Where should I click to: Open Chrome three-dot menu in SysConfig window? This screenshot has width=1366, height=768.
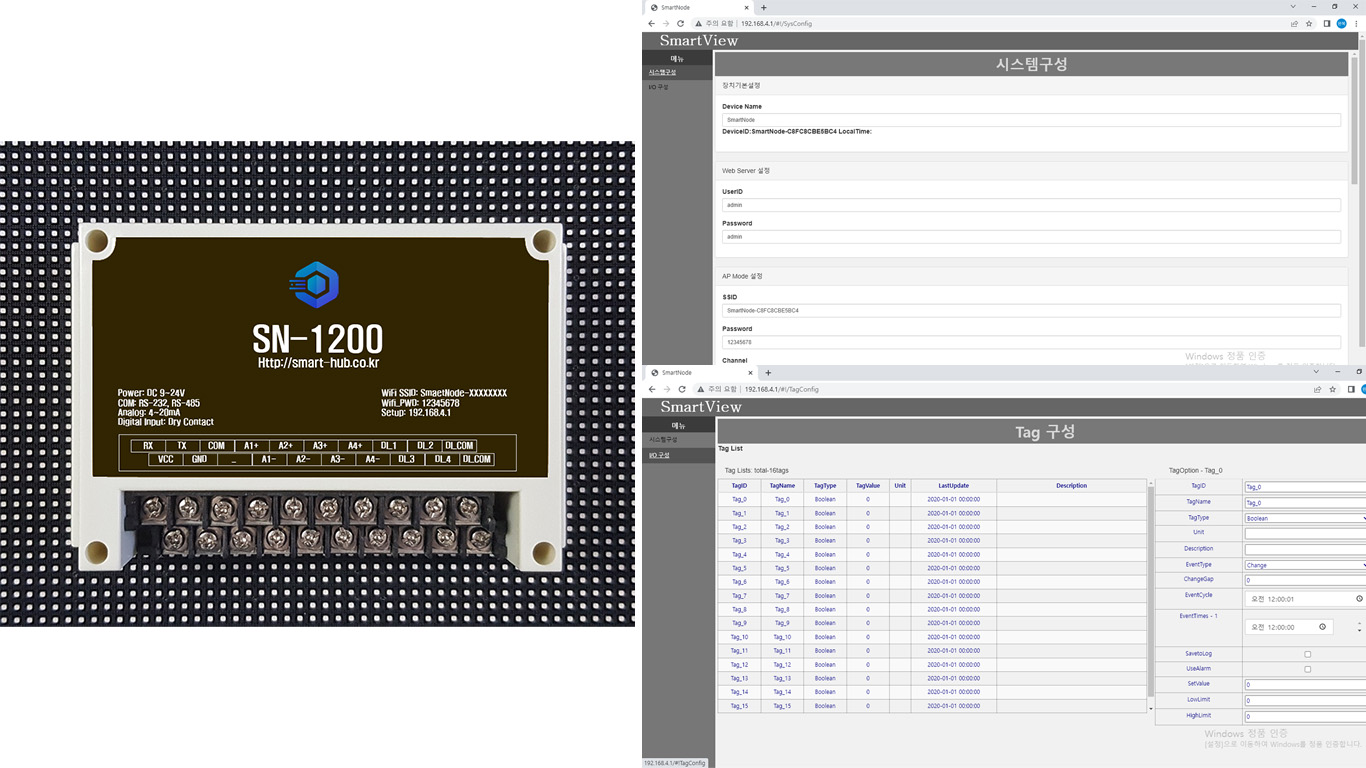click(1355, 23)
